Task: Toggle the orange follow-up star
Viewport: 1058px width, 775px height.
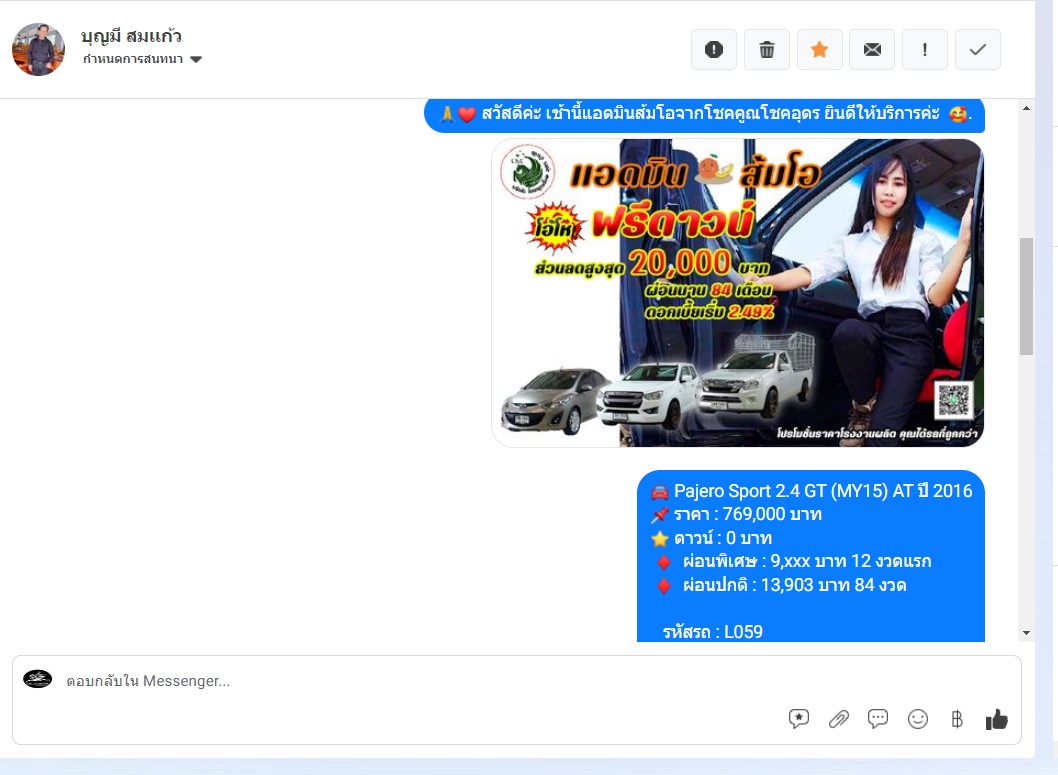Action: pos(819,50)
